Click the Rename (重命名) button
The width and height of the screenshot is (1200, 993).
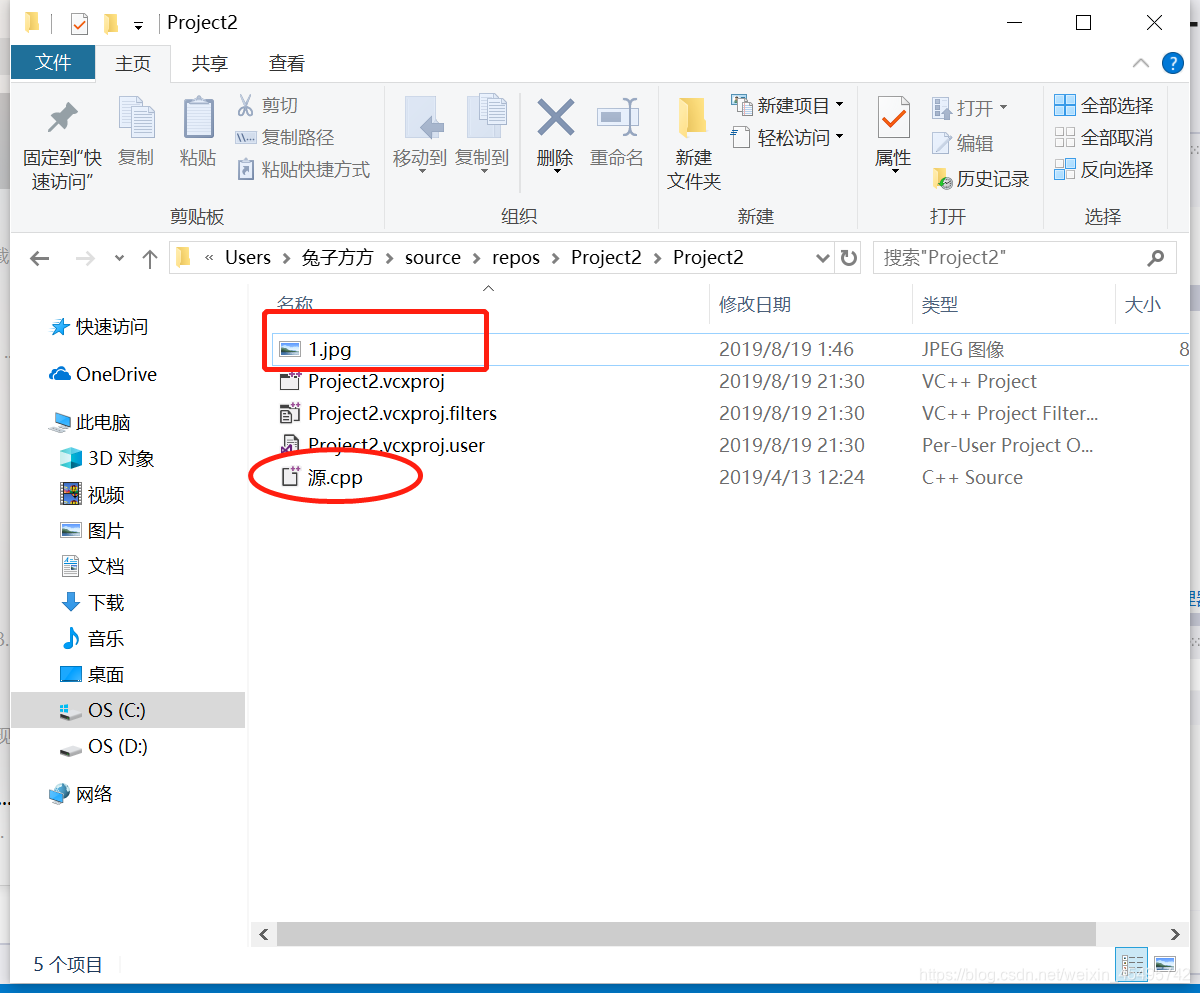click(x=617, y=132)
